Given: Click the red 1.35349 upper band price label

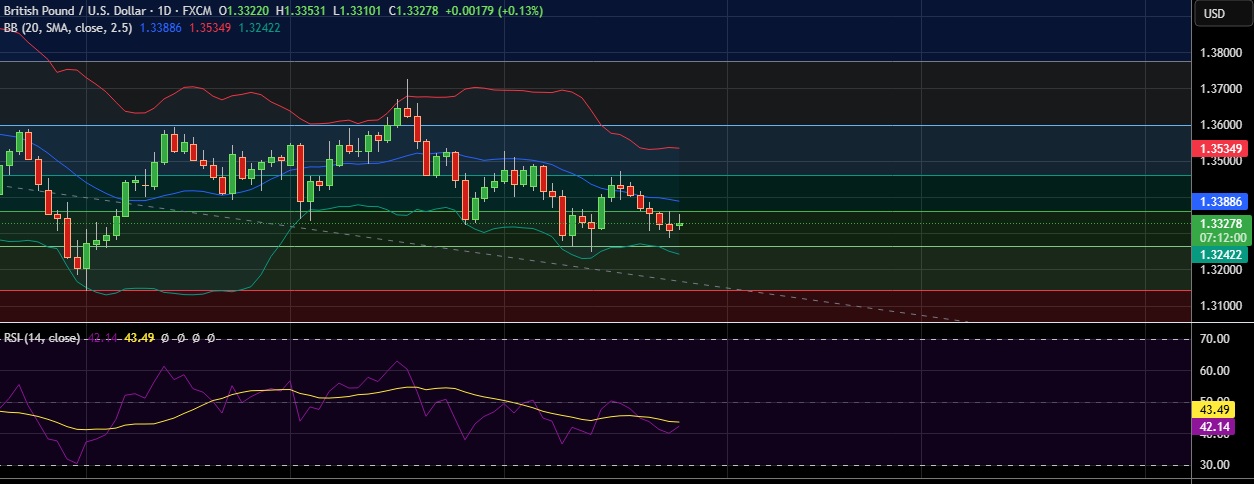Looking at the screenshot, I should 1222,148.
